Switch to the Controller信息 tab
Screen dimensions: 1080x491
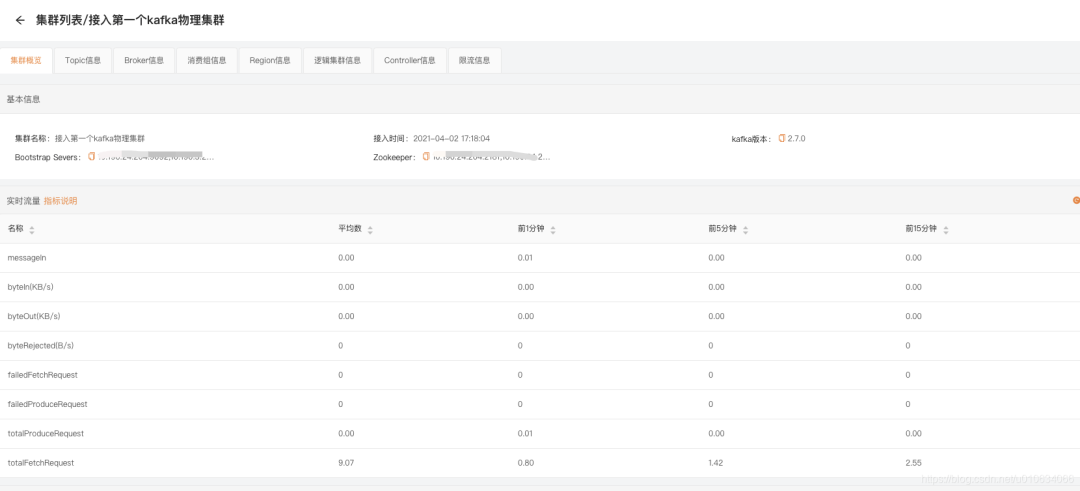pyautogui.click(x=410, y=61)
